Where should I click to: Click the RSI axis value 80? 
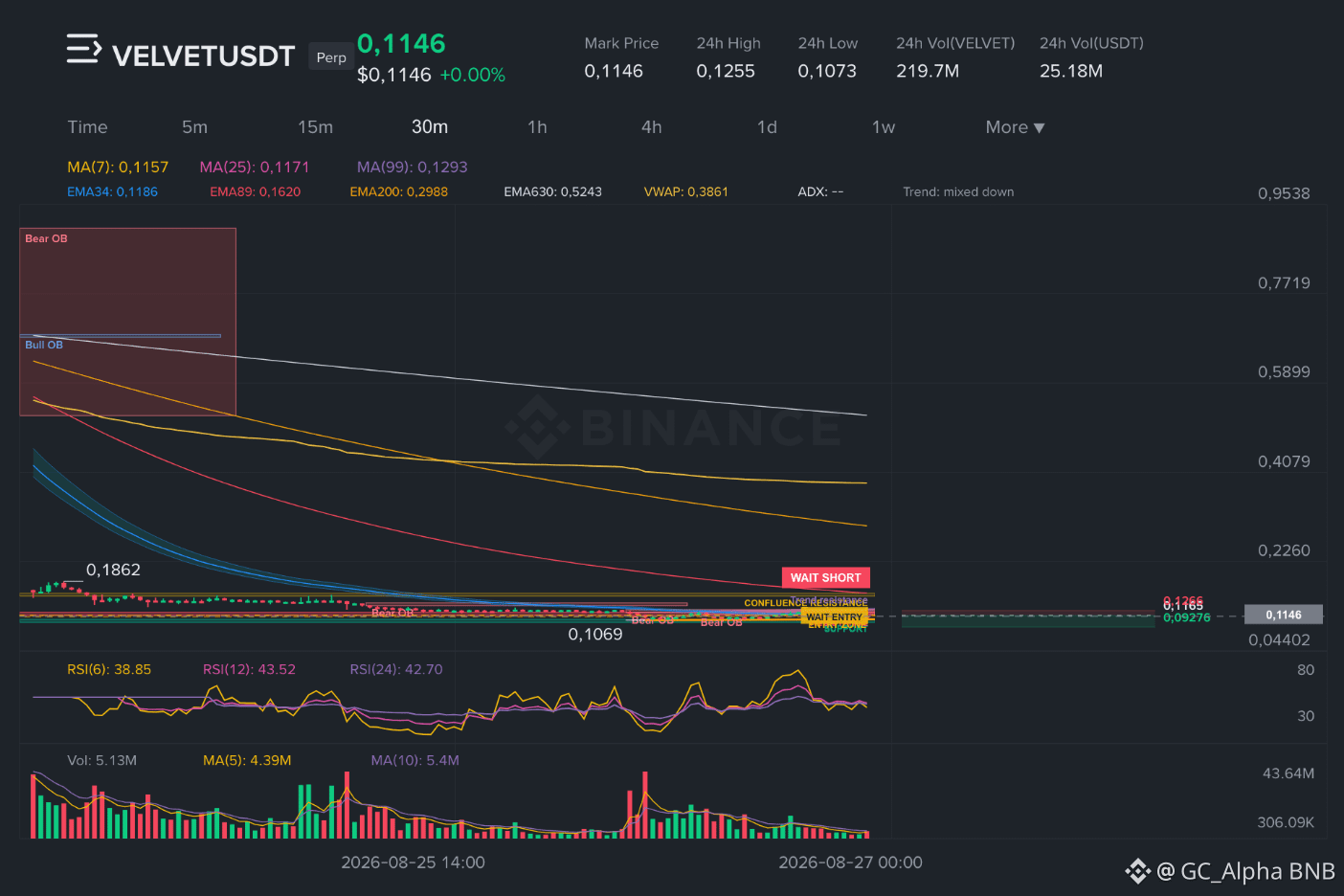1306,670
